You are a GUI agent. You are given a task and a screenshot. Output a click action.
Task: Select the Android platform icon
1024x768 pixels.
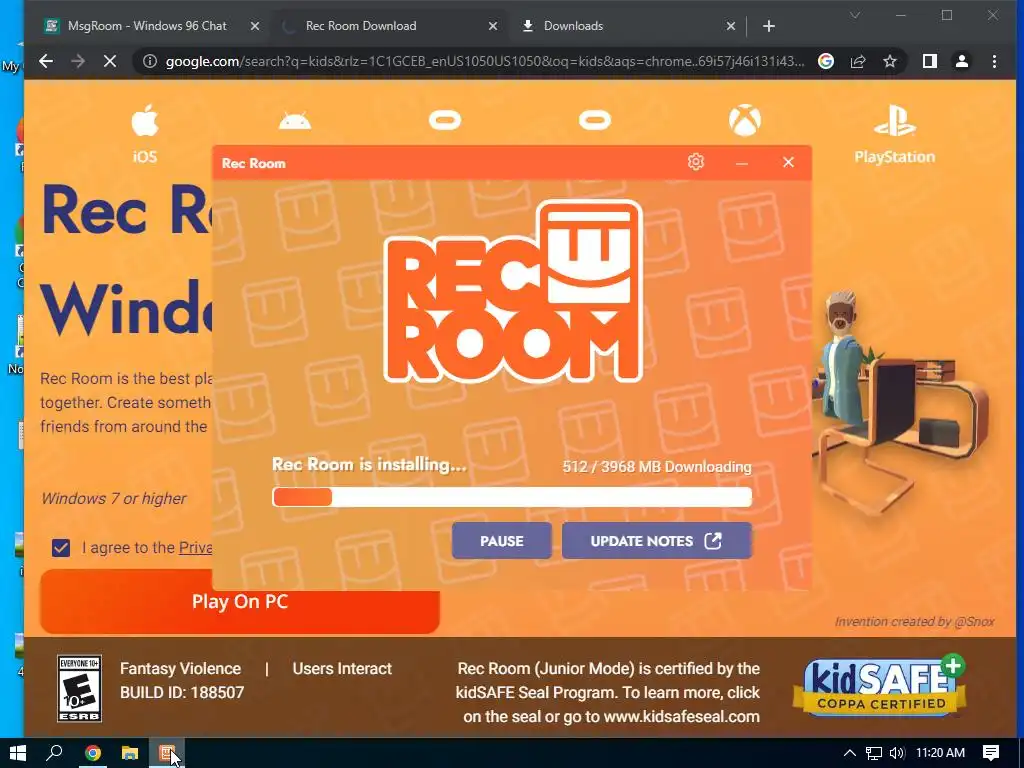(295, 121)
